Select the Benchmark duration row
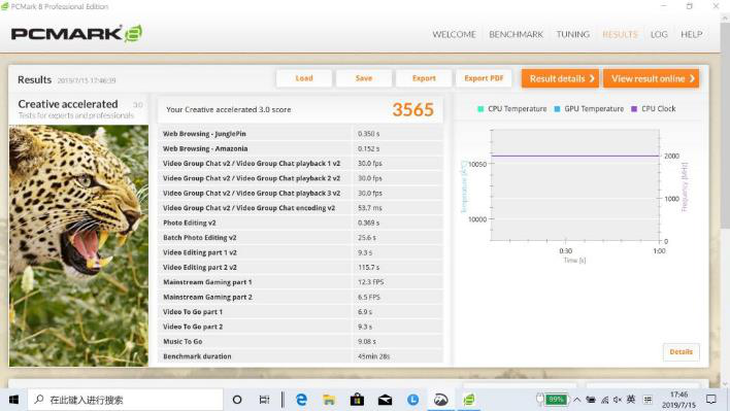Screen dimensions: 730x411 [300, 357]
